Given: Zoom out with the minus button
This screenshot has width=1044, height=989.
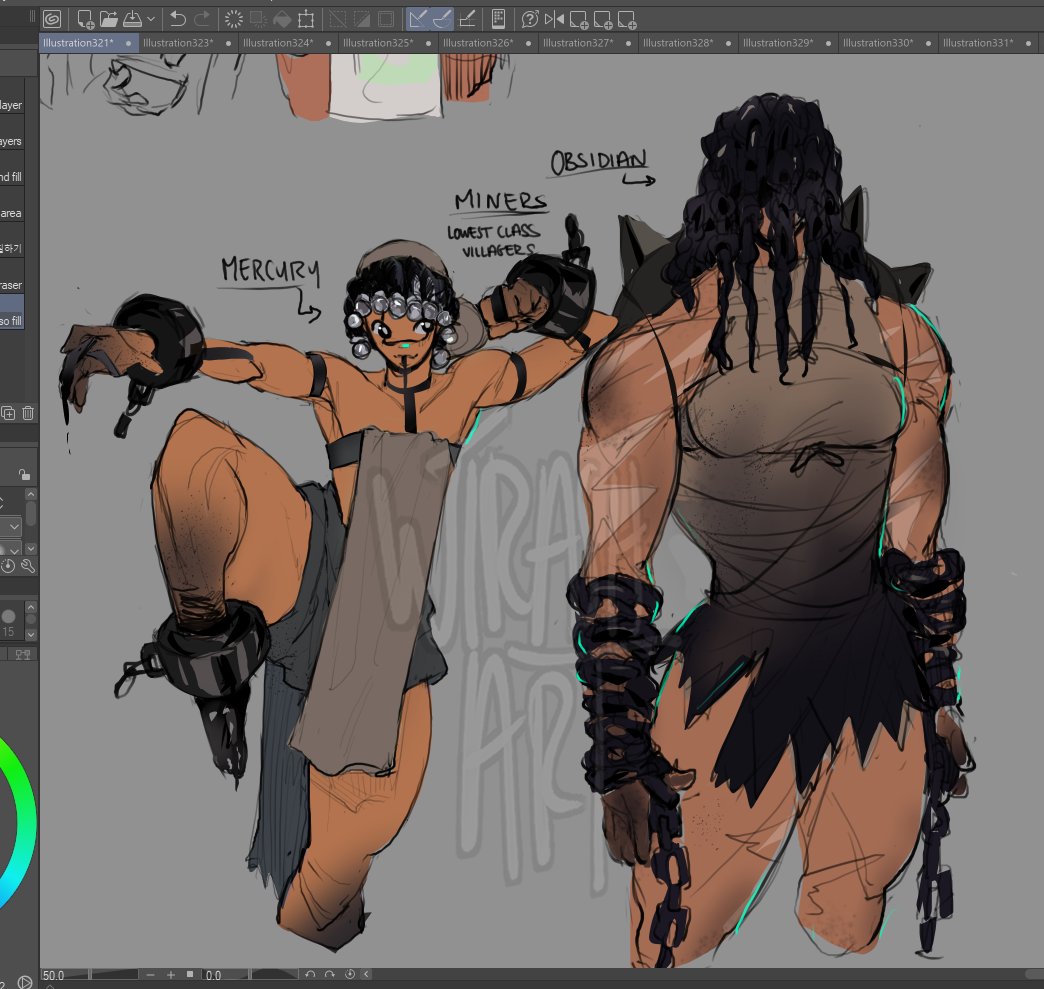Looking at the screenshot, I should tap(150, 974).
